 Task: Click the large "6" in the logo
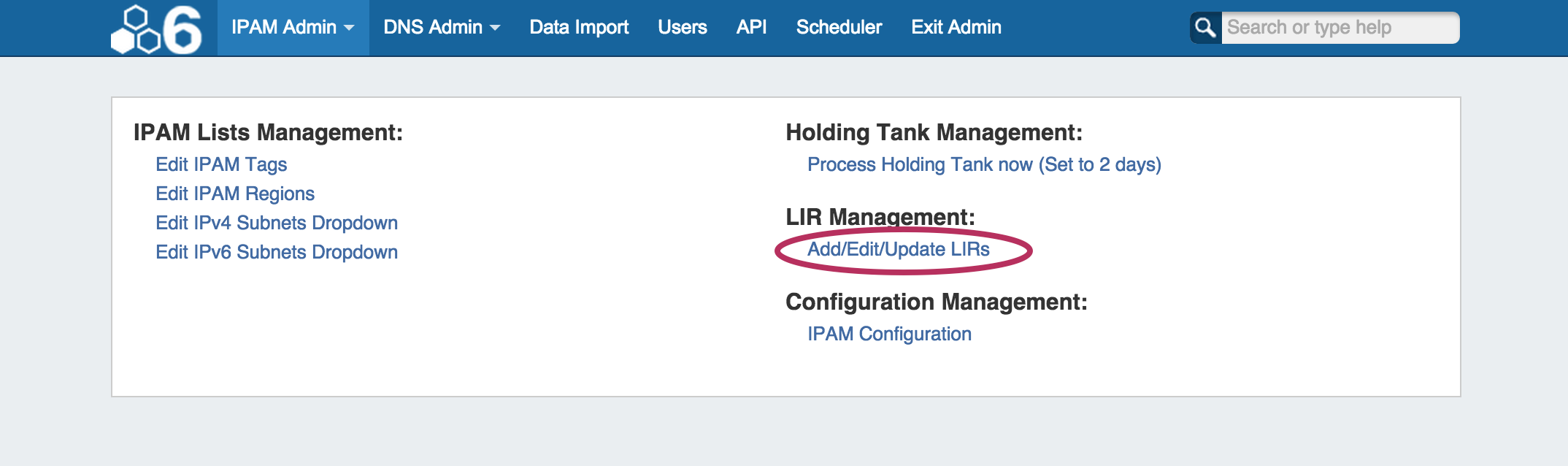tap(182, 30)
